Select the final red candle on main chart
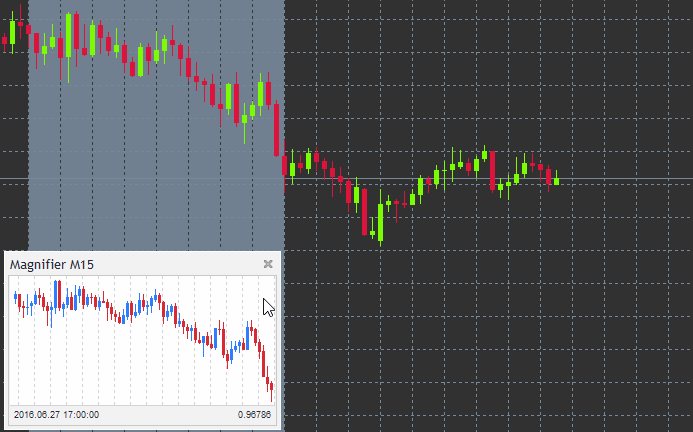The image size is (693, 432). pyautogui.click(x=548, y=176)
